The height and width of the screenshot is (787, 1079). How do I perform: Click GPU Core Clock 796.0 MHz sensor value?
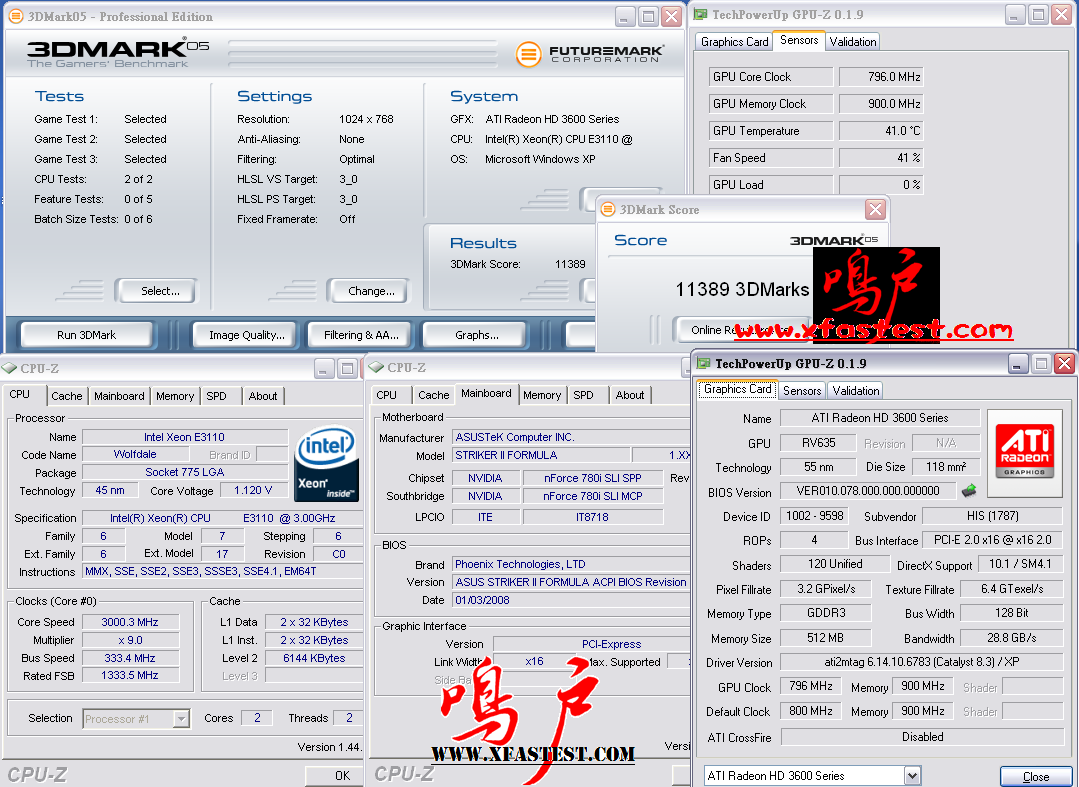pyautogui.click(x=882, y=77)
